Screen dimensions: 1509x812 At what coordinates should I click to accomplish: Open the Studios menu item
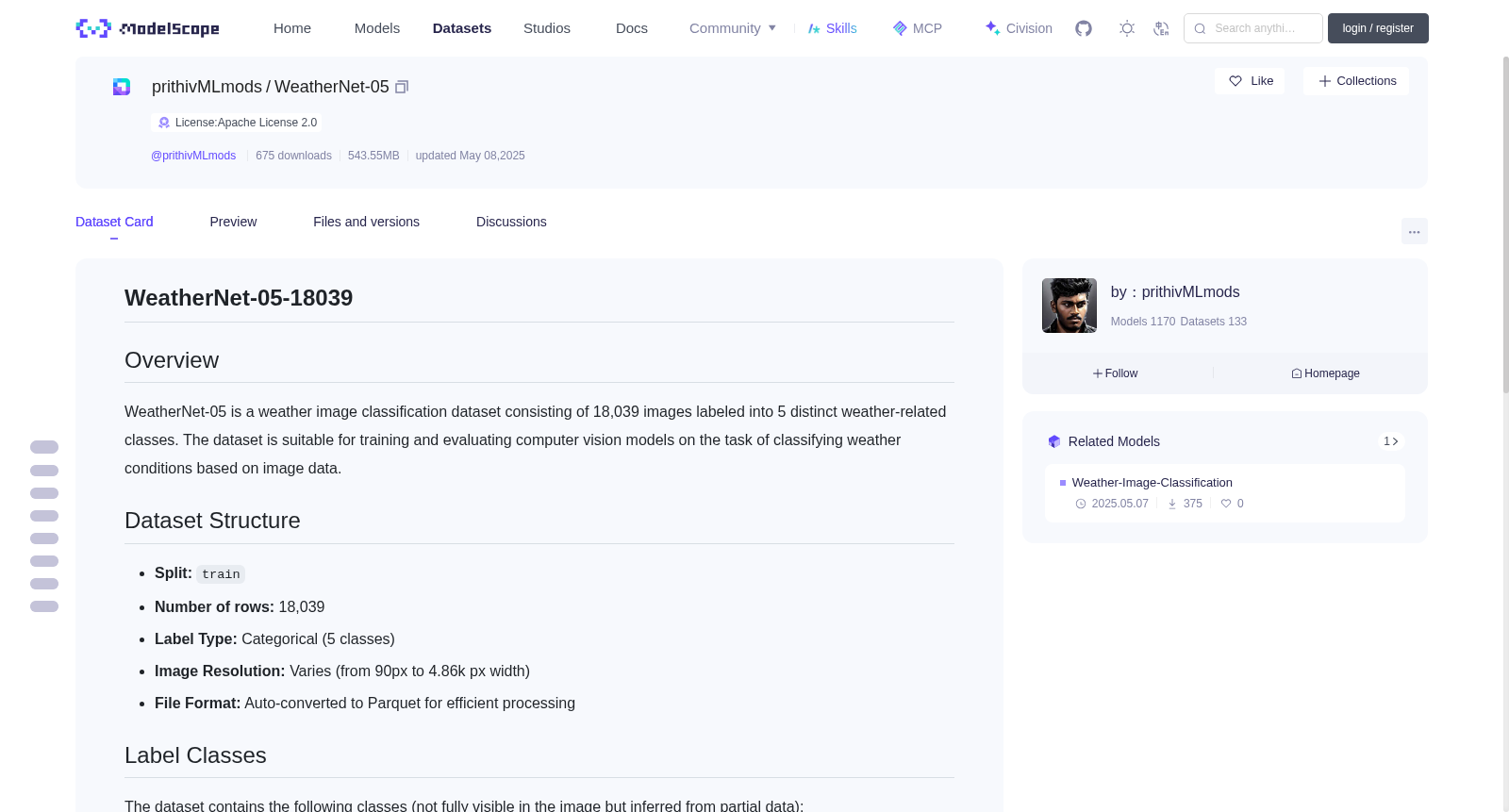tap(547, 28)
